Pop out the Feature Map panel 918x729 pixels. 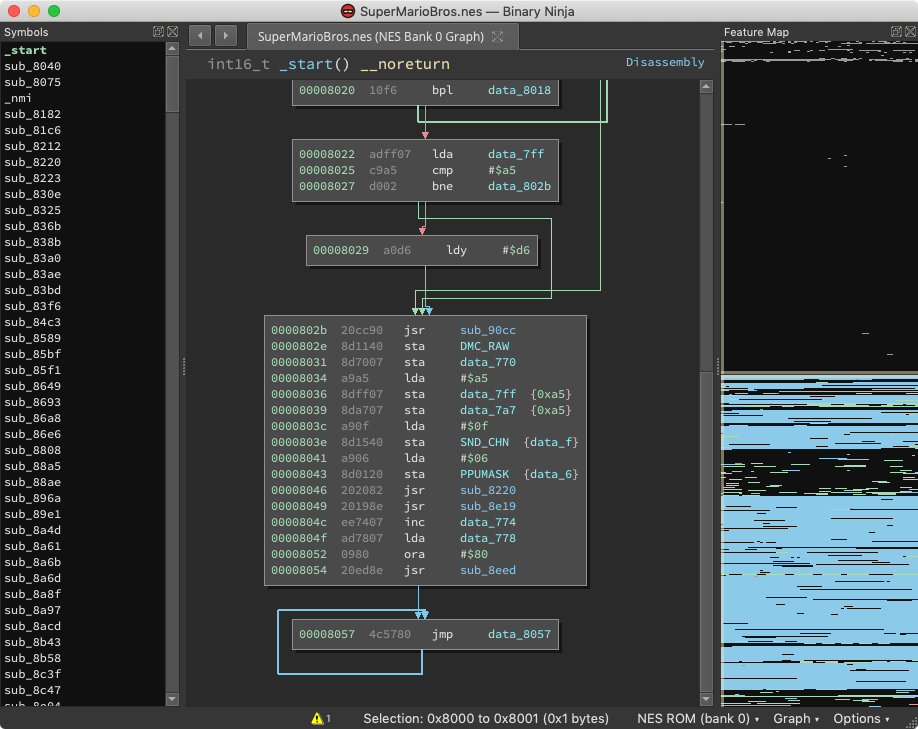pos(896,32)
